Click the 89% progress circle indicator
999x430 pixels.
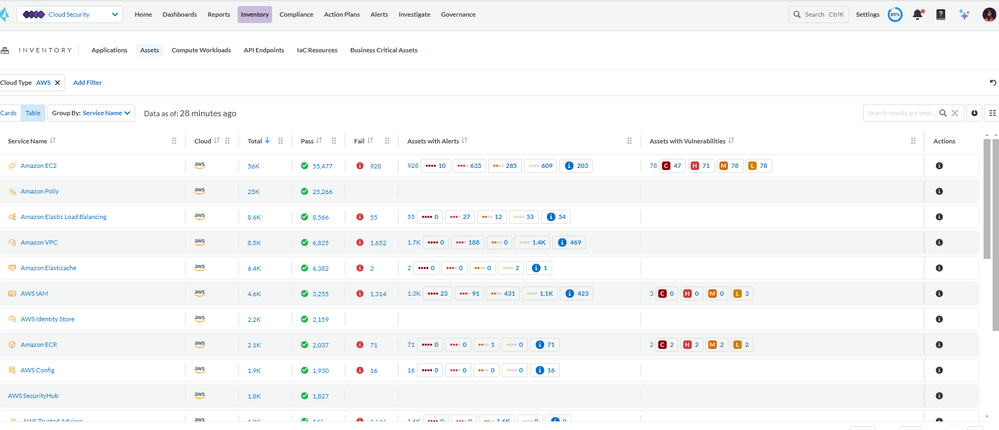point(895,15)
